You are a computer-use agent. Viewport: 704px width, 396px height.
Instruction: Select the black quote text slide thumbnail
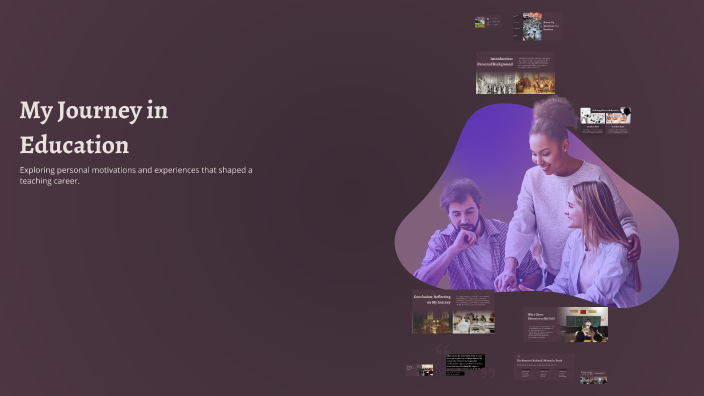click(x=465, y=364)
